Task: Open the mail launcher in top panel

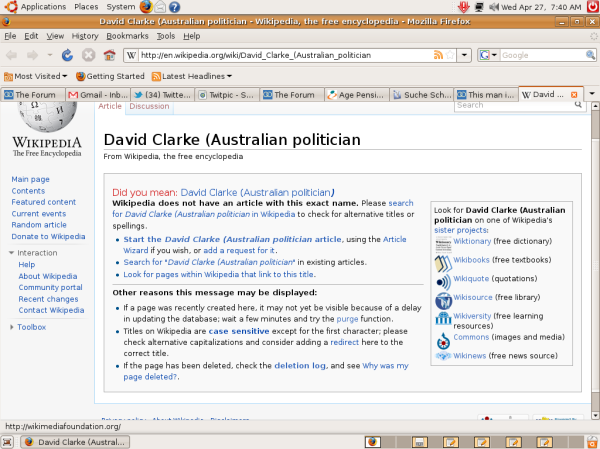Action: [x=160, y=7]
